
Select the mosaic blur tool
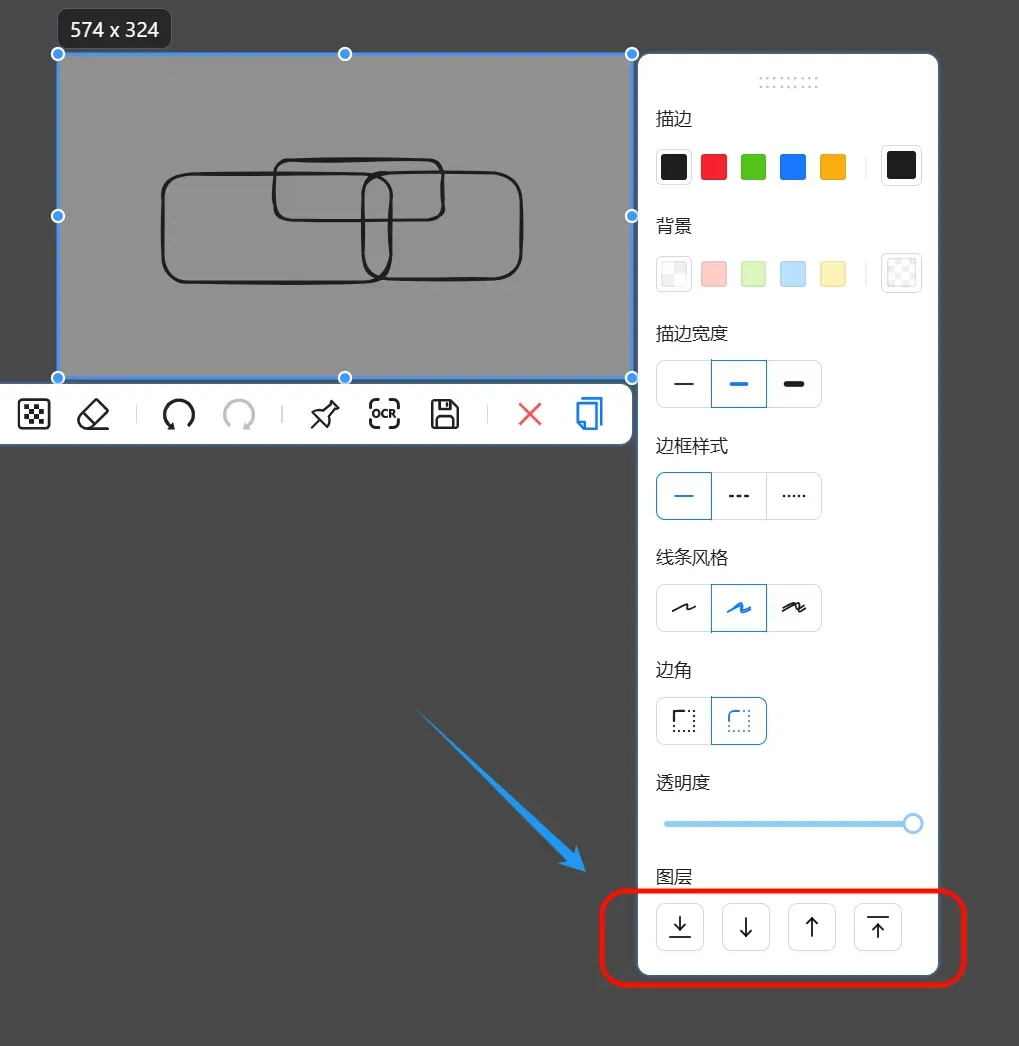tap(34, 414)
